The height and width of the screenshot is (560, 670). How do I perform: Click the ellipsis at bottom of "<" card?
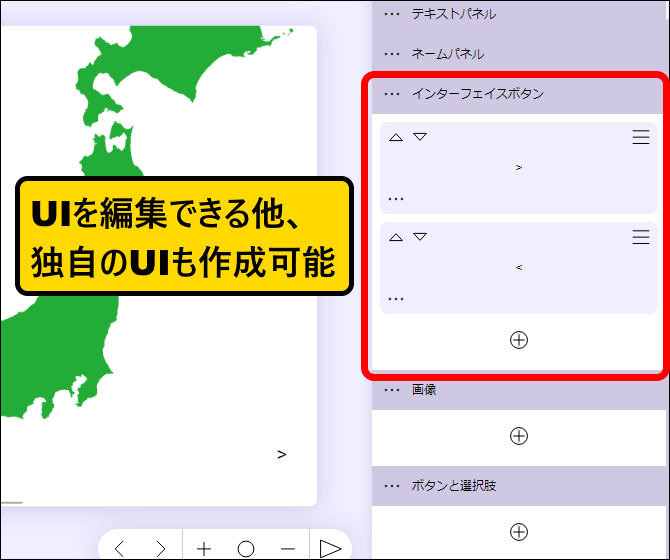pyautogui.click(x=396, y=299)
